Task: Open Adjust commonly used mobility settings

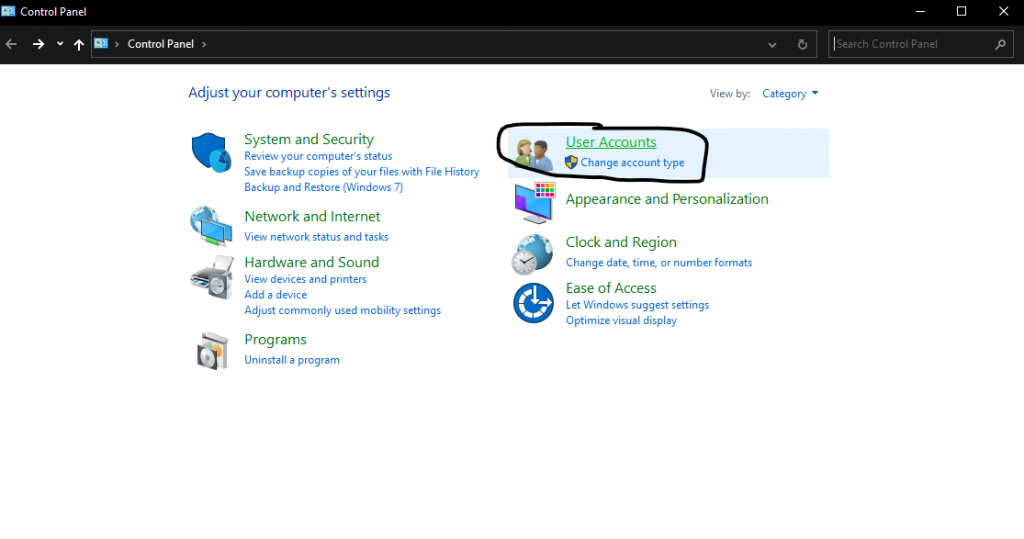Action: click(342, 310)
